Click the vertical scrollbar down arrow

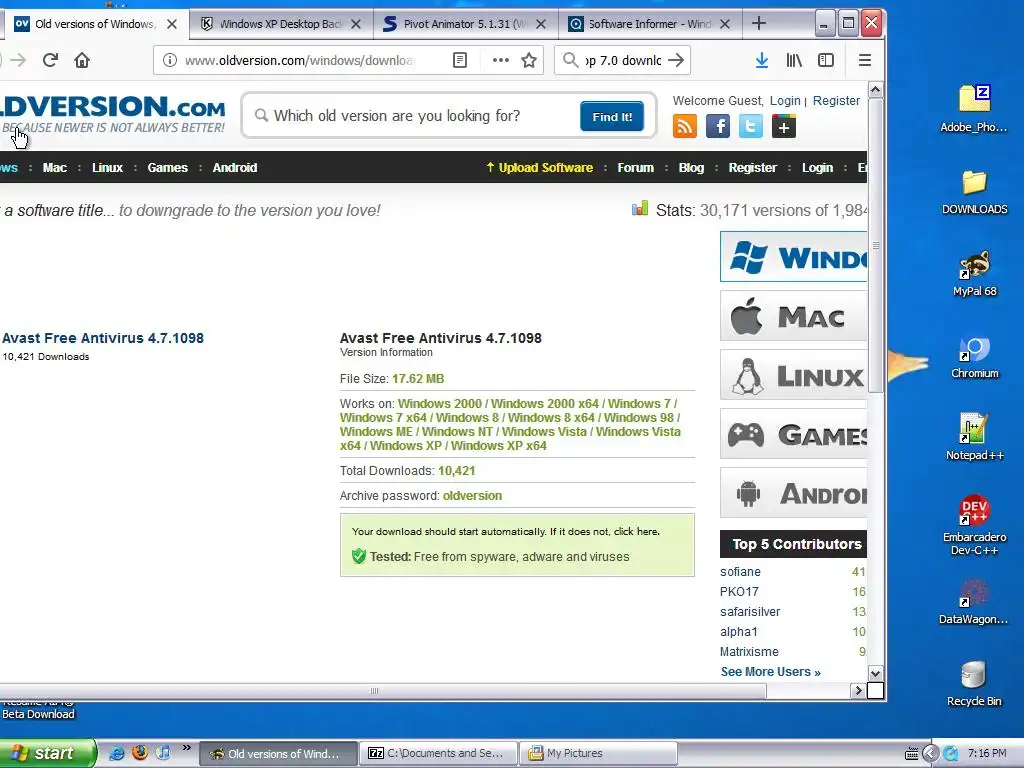pos(875,673)
